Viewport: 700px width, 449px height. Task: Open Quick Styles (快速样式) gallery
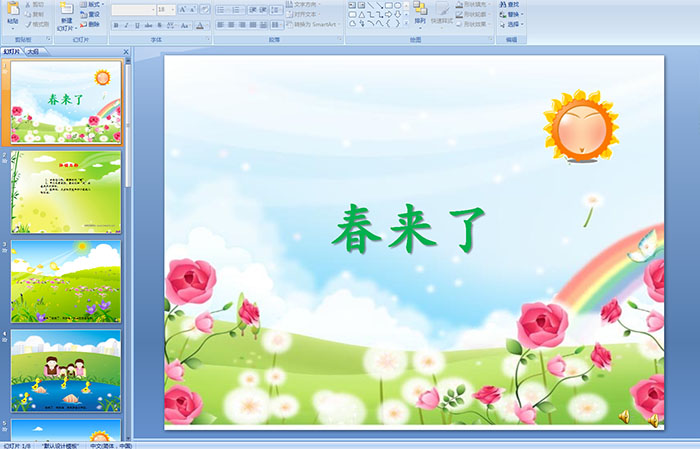(442, 16)
